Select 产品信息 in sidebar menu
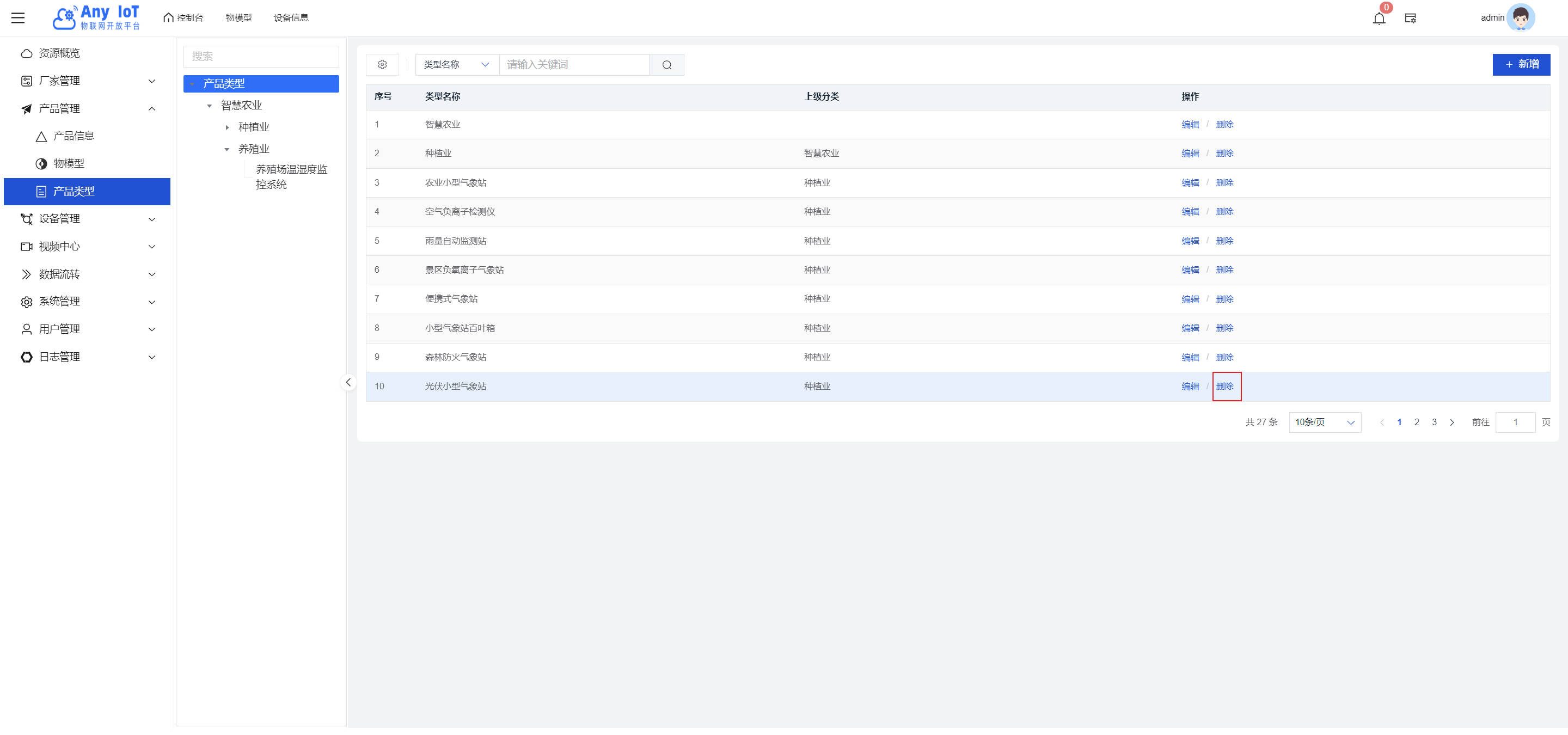The height and width of the screenshot is (735, 1568). point(73,136)
